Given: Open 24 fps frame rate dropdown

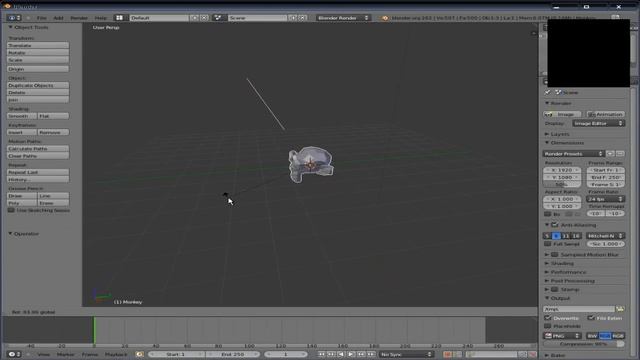Looking at the screenshot, I should coord(605,199).
